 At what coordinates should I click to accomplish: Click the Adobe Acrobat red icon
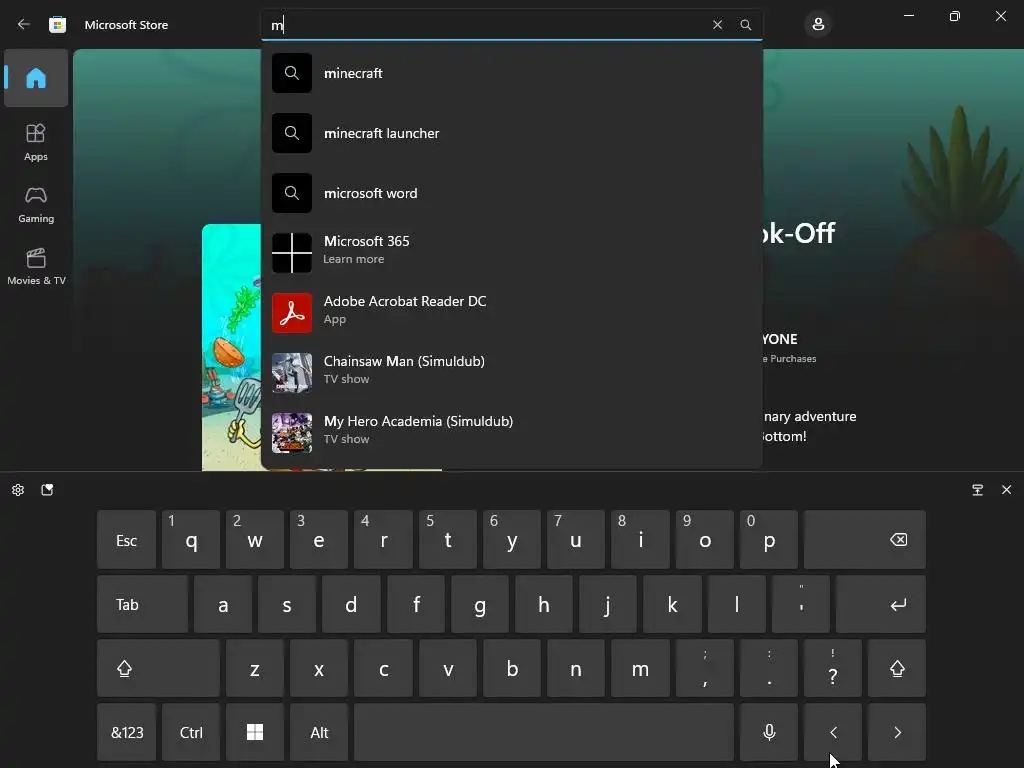pyautogui.click(x=292, y=313)
